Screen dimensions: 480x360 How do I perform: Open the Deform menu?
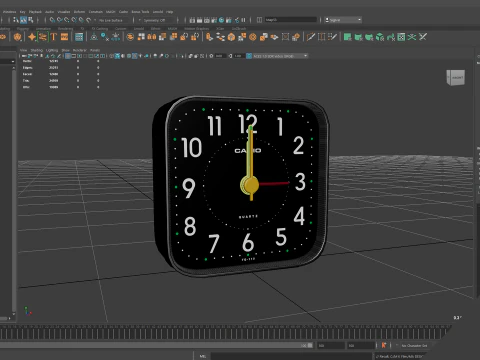[x=79, y=12]
